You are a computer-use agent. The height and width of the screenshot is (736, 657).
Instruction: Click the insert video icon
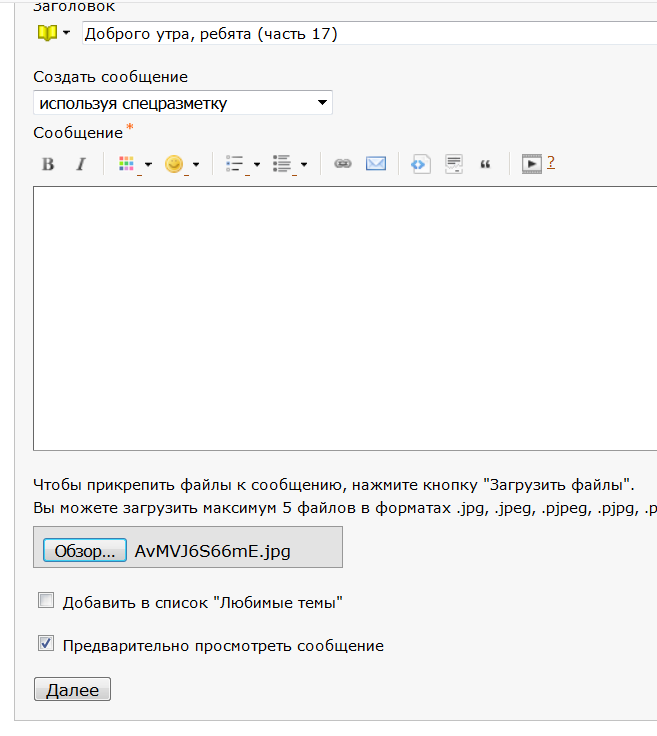point(532,164)
